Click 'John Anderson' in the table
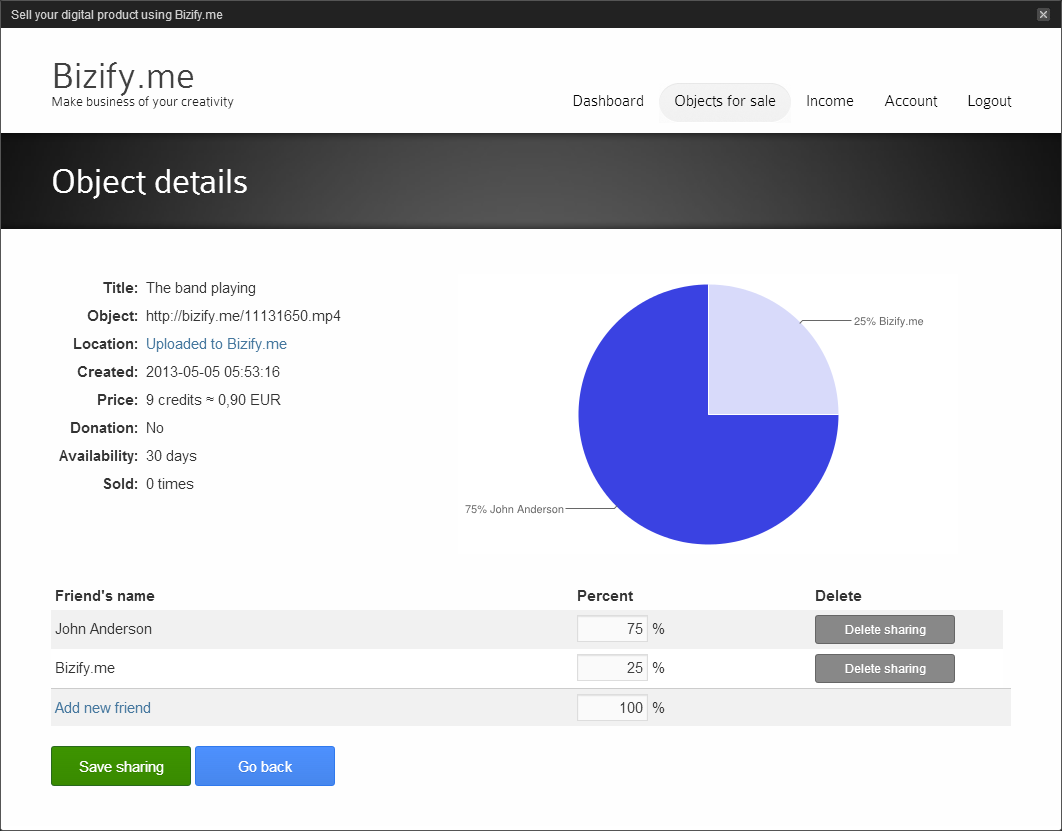Image resolution: width=1062 pixels, height=831 pixels. click(x=103, y=629)
